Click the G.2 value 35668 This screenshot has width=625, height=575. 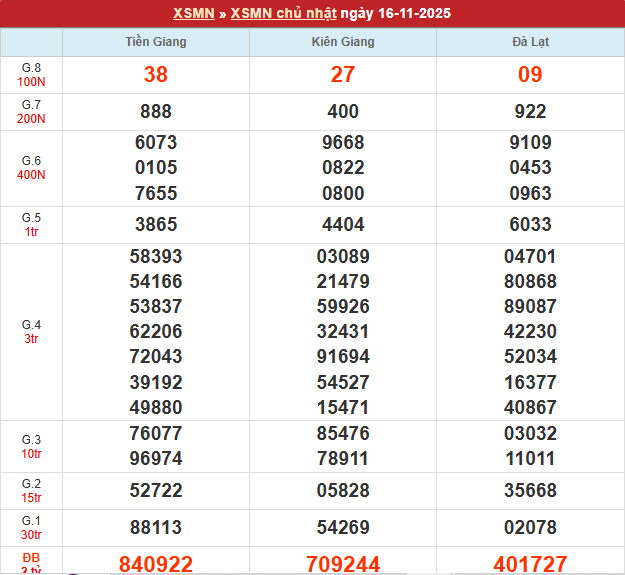coord(531,491)
